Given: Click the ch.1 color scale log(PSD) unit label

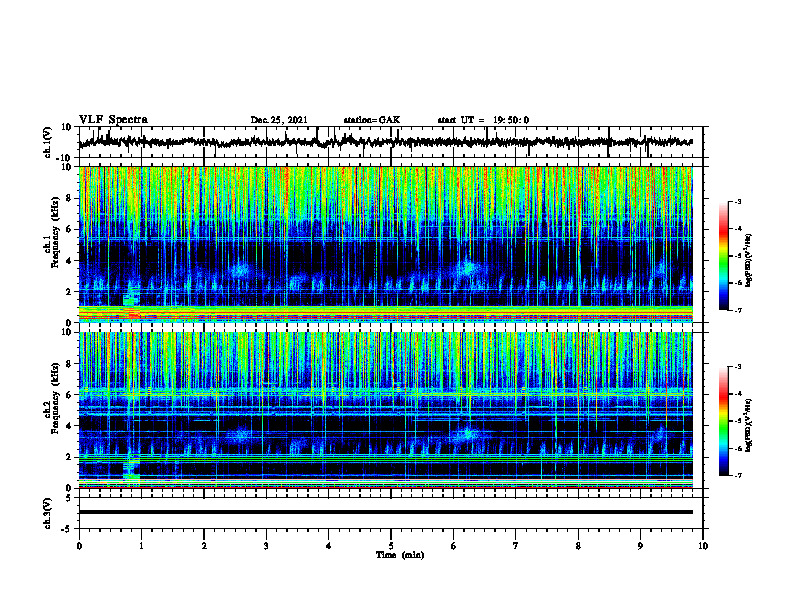Looking at the screenshot, I should 749,260.
